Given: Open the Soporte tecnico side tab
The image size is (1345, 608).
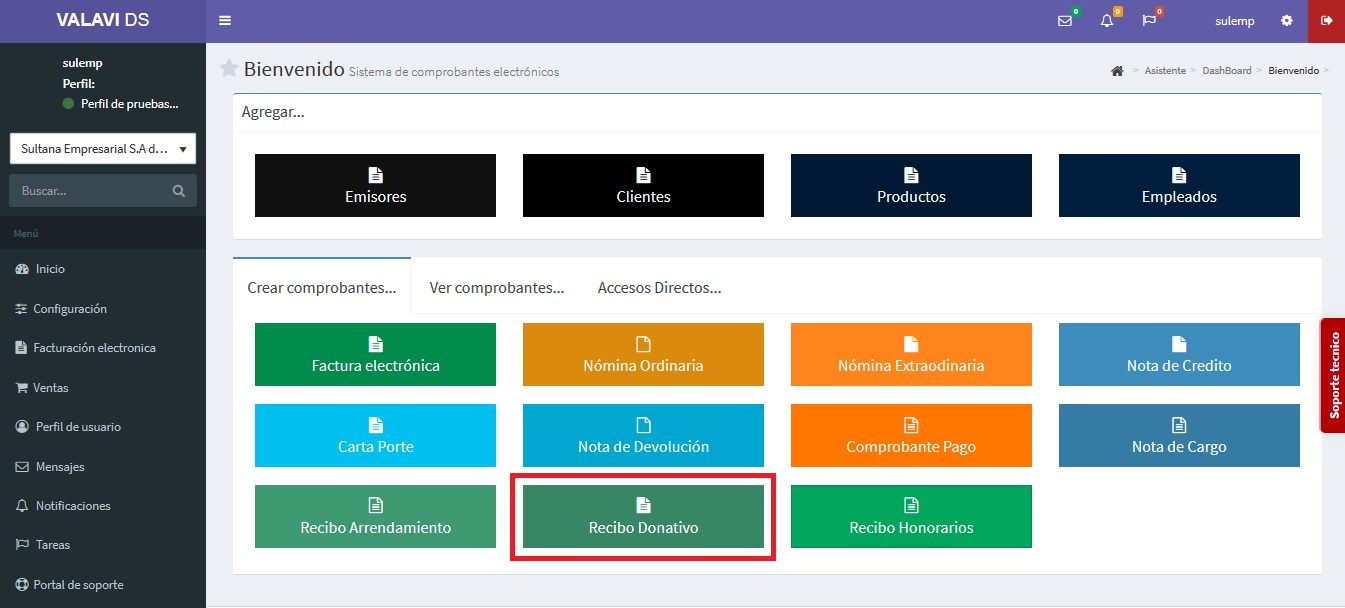Looking at the screenshot, I should pyautogui.click(x=1333, y=375).
